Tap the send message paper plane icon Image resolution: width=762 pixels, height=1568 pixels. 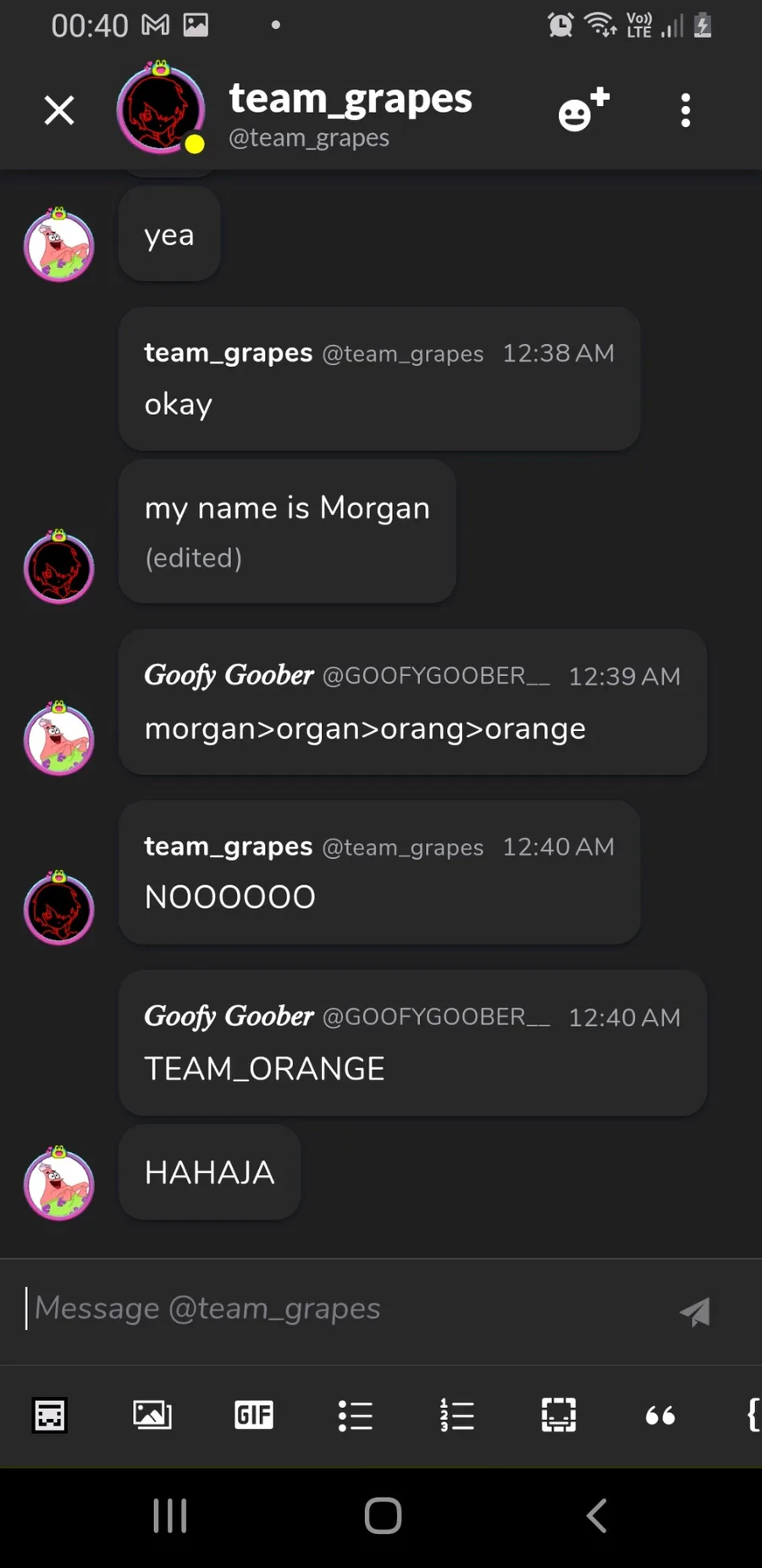point(695,1311)
